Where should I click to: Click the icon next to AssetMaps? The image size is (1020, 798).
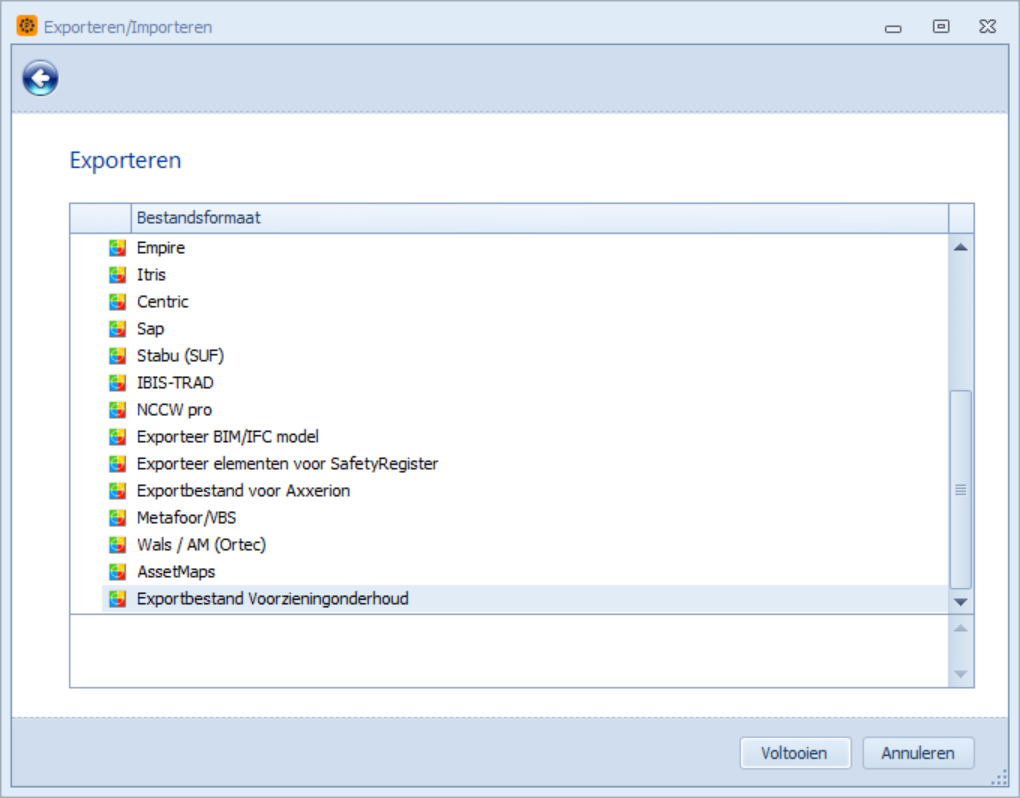click(x=117, y=572)
